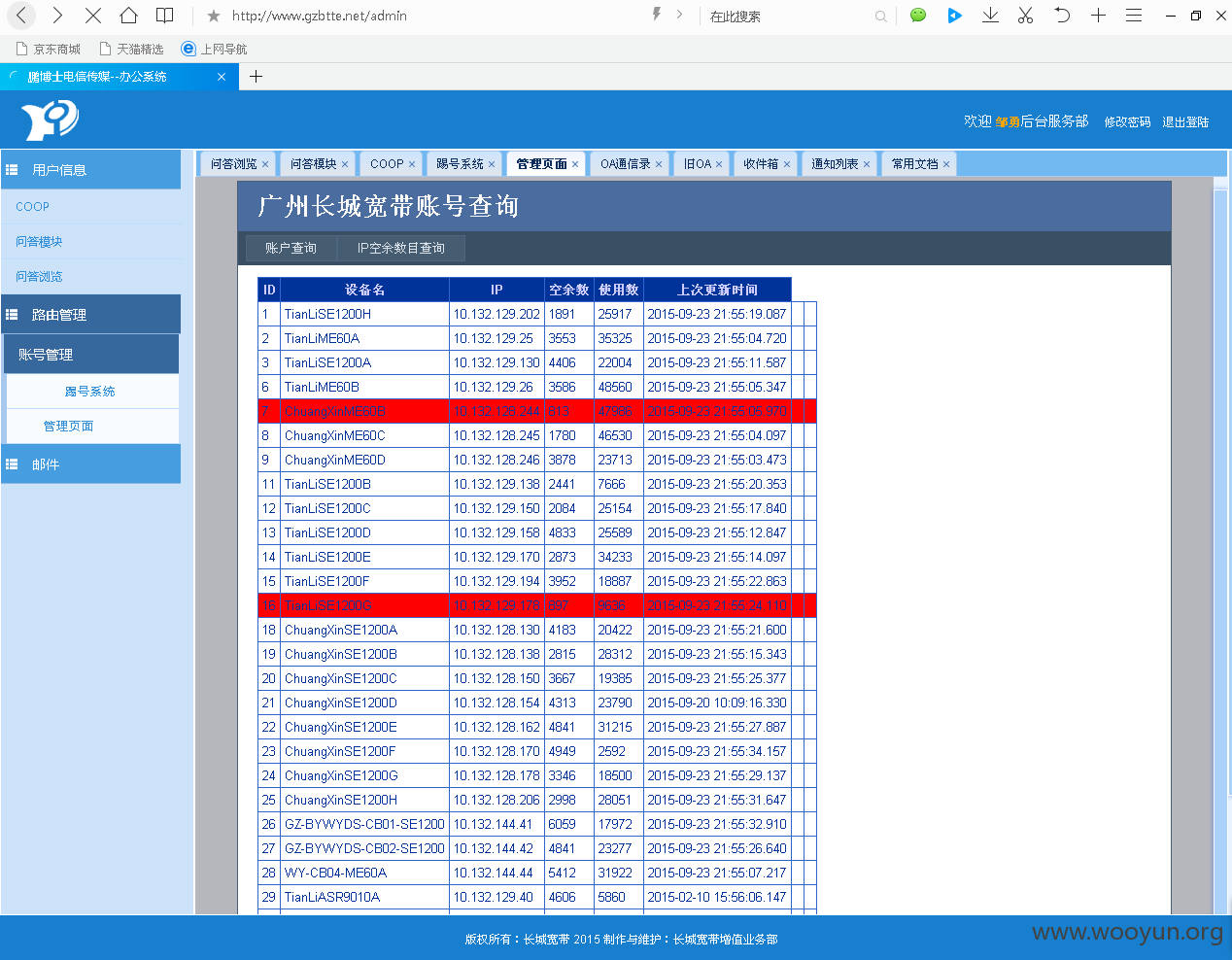The height and width of the screenshot is (960, 1232).
Task: Click the 设备名 column header
Action: coord(364,290)
